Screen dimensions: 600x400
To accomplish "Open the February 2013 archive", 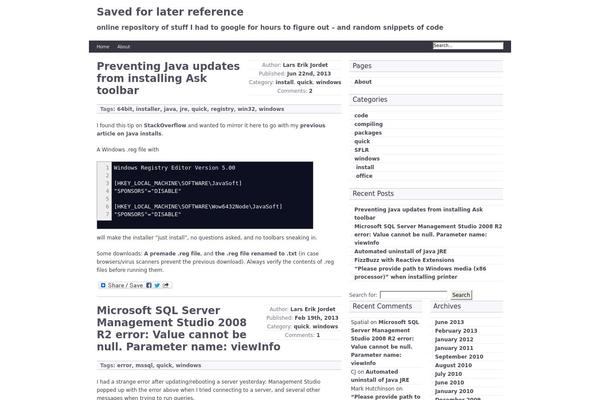I will [456, 331].
